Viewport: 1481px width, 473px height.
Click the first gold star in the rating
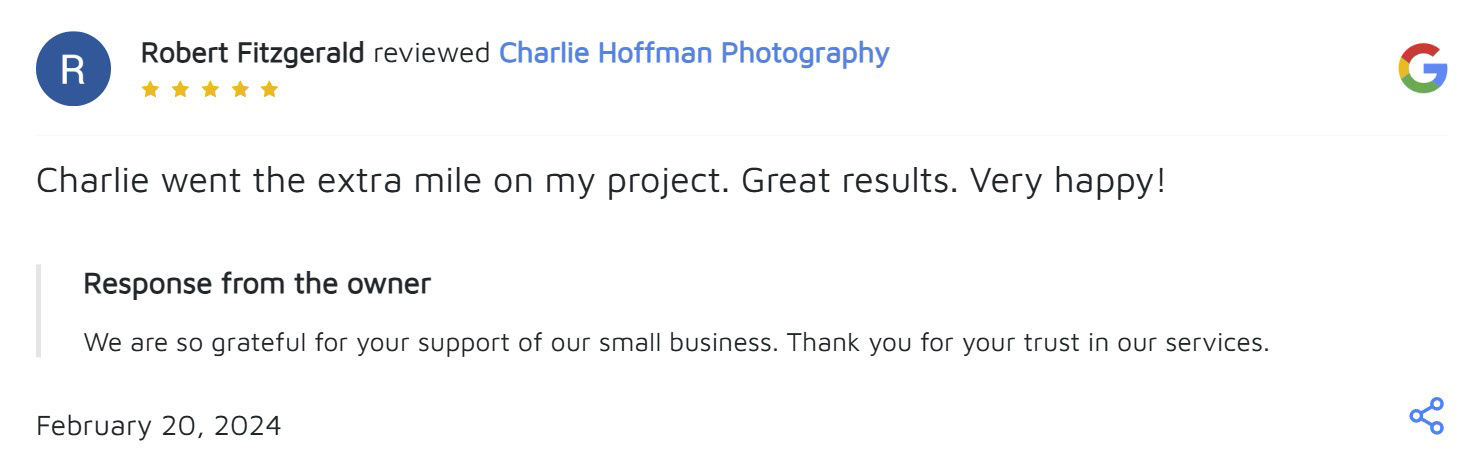click(150, 90)
